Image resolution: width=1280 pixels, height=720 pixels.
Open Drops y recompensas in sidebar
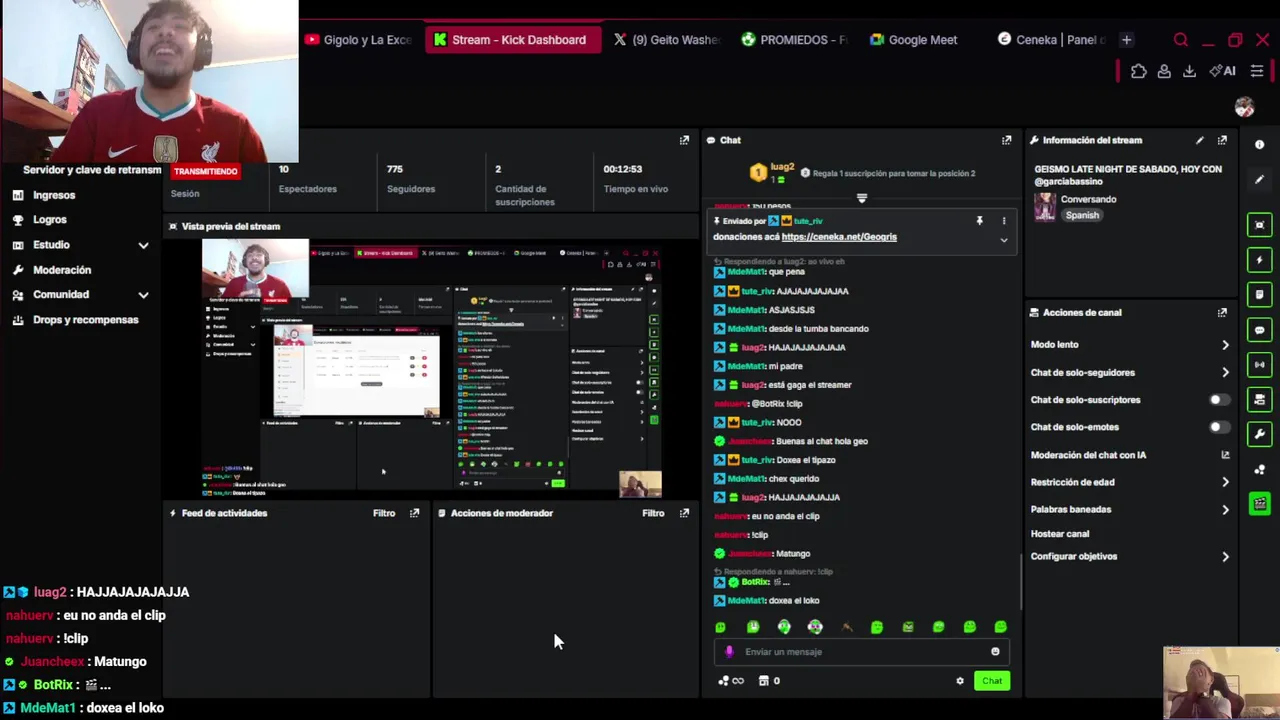[x=85, y=320]
